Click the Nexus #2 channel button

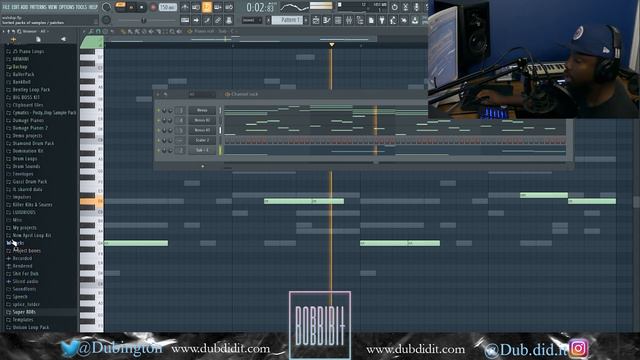click(202, 120)
